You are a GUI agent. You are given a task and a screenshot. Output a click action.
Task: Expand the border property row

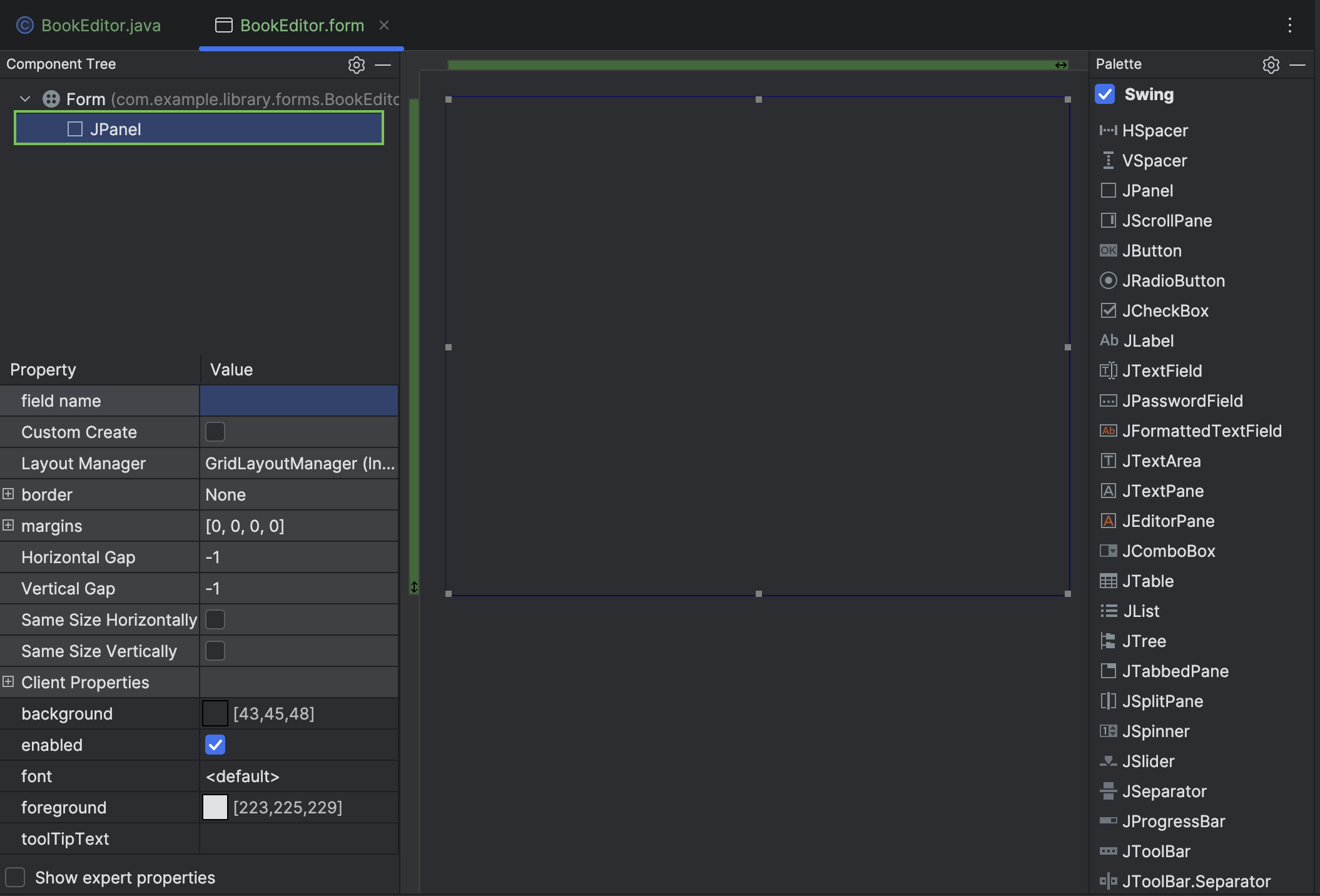[8, 494]
